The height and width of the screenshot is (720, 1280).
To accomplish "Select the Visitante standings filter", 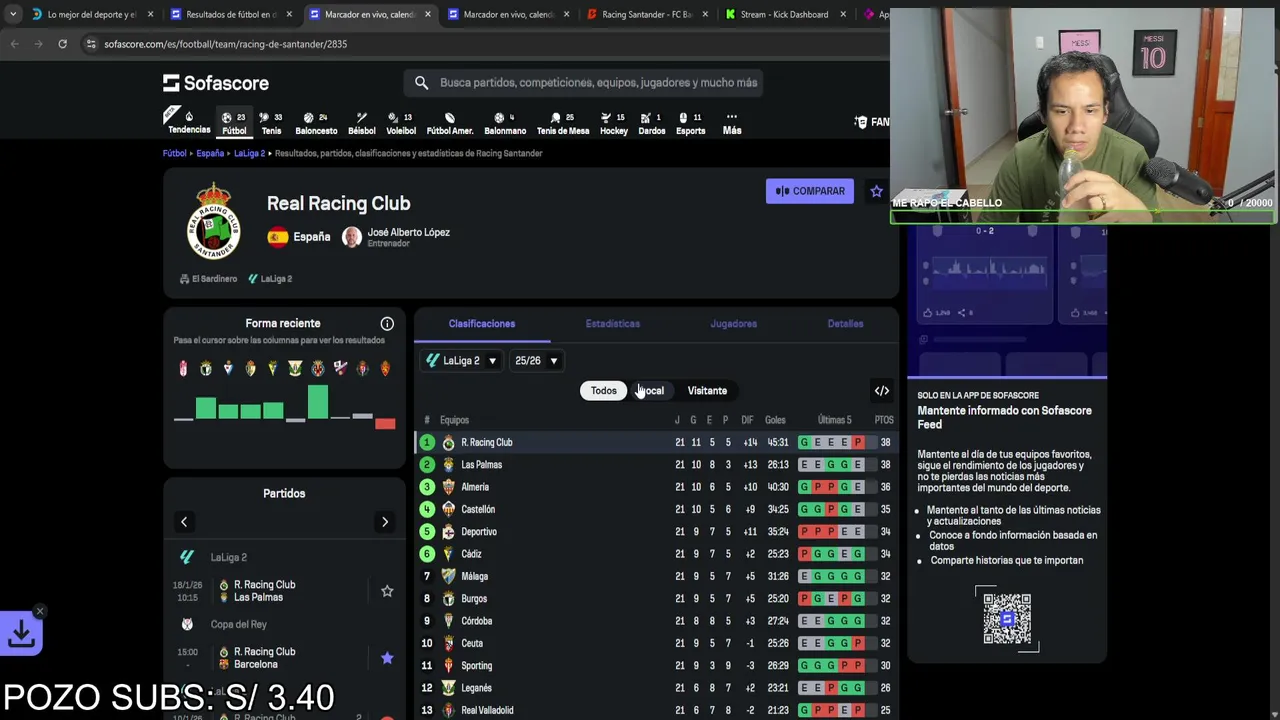I will click(707, 391).
